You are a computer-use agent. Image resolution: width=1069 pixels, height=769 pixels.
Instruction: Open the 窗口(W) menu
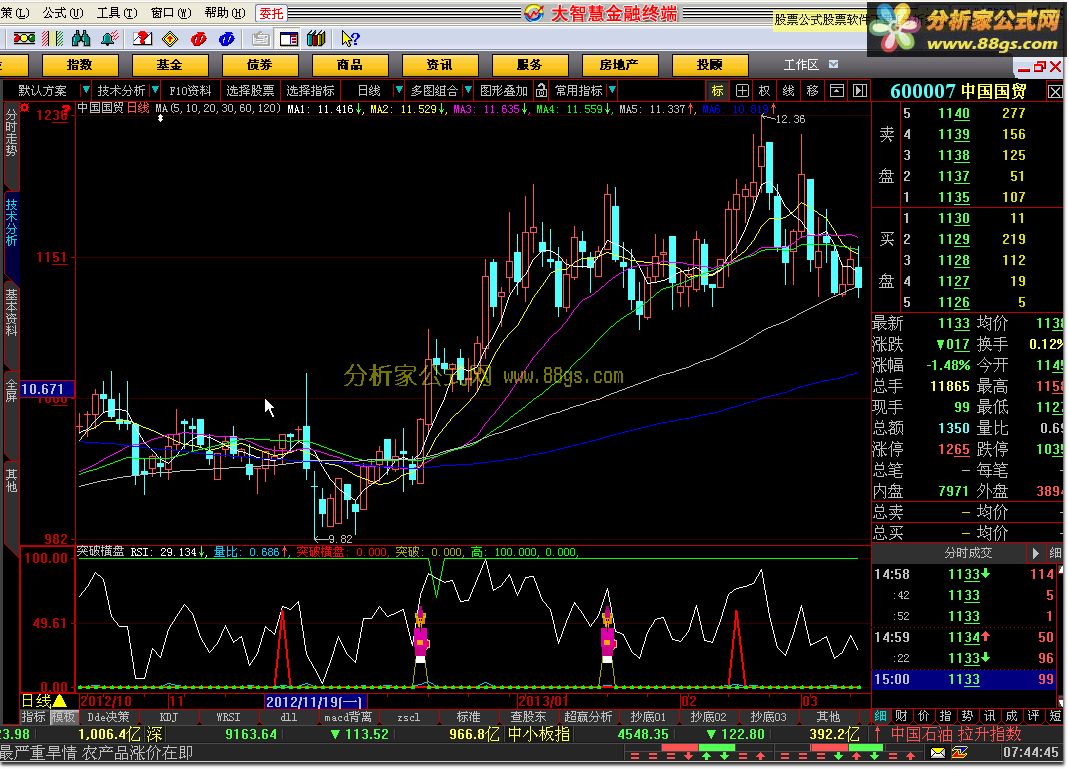click(170, 13)
